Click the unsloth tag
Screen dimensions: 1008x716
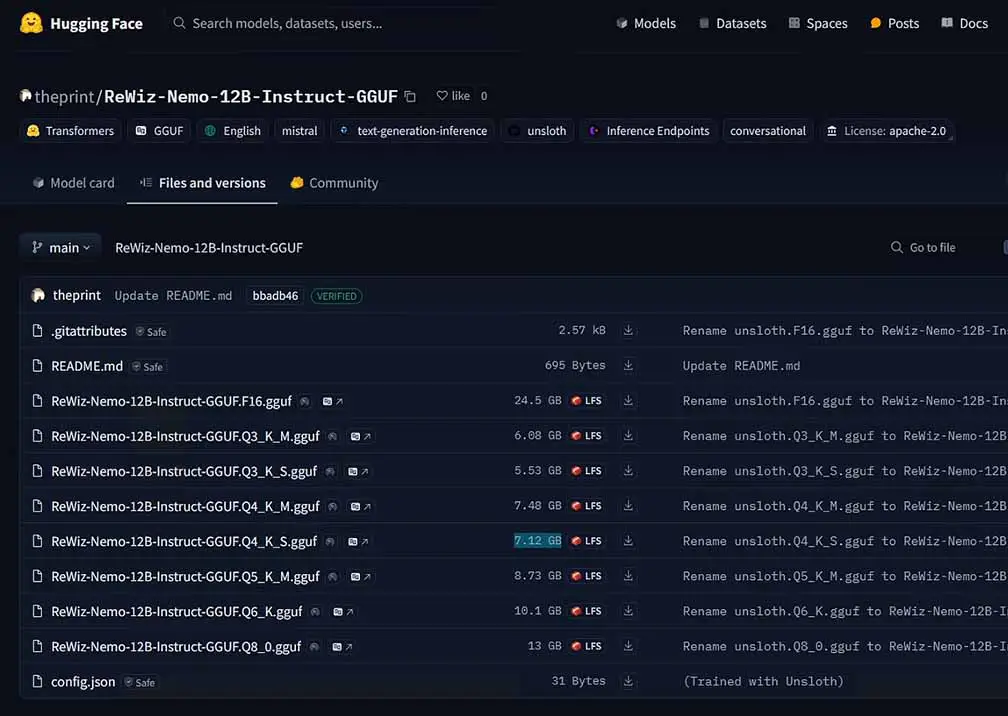(537, 130)
